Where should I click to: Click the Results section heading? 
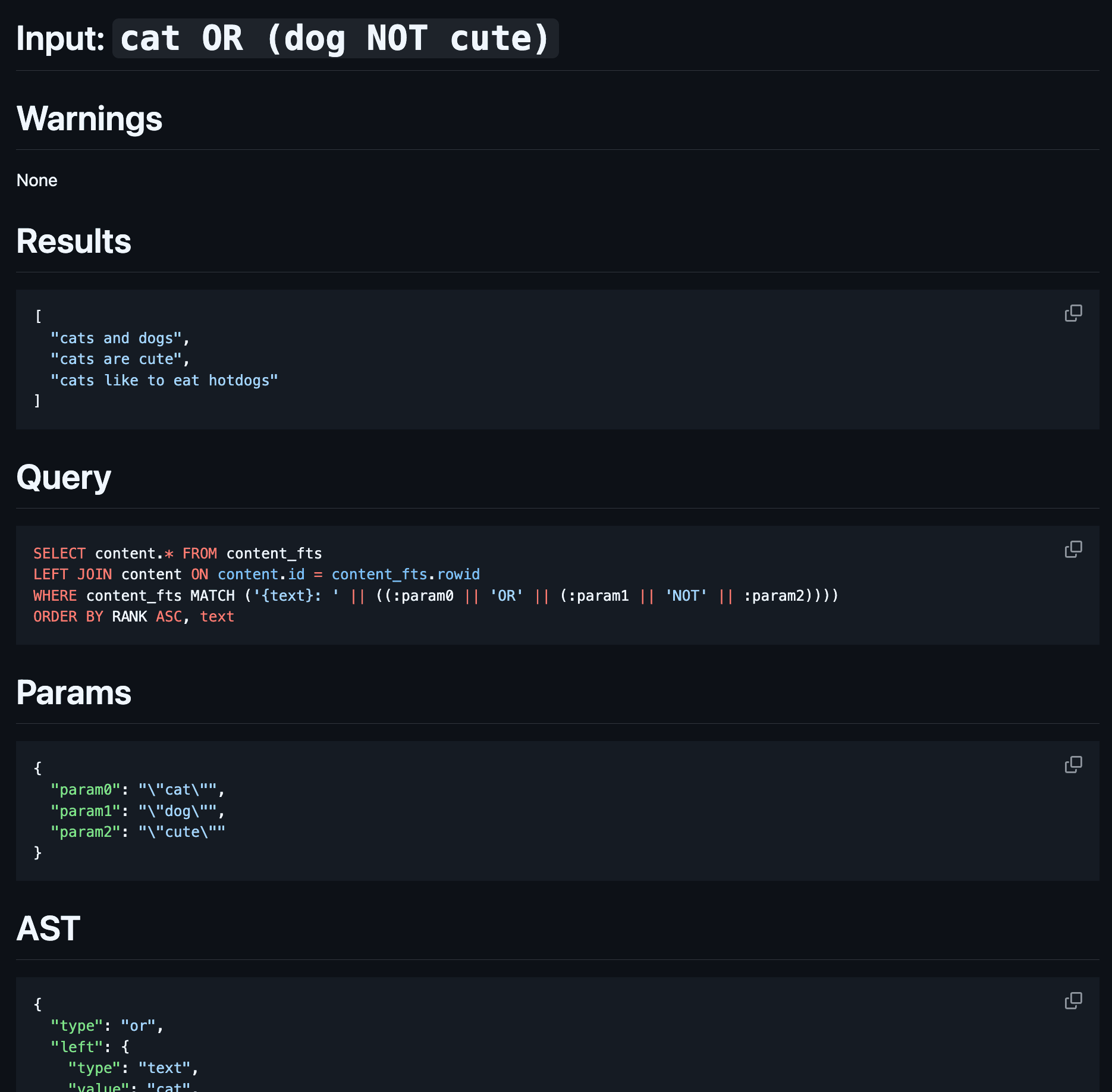click(74, 241)
